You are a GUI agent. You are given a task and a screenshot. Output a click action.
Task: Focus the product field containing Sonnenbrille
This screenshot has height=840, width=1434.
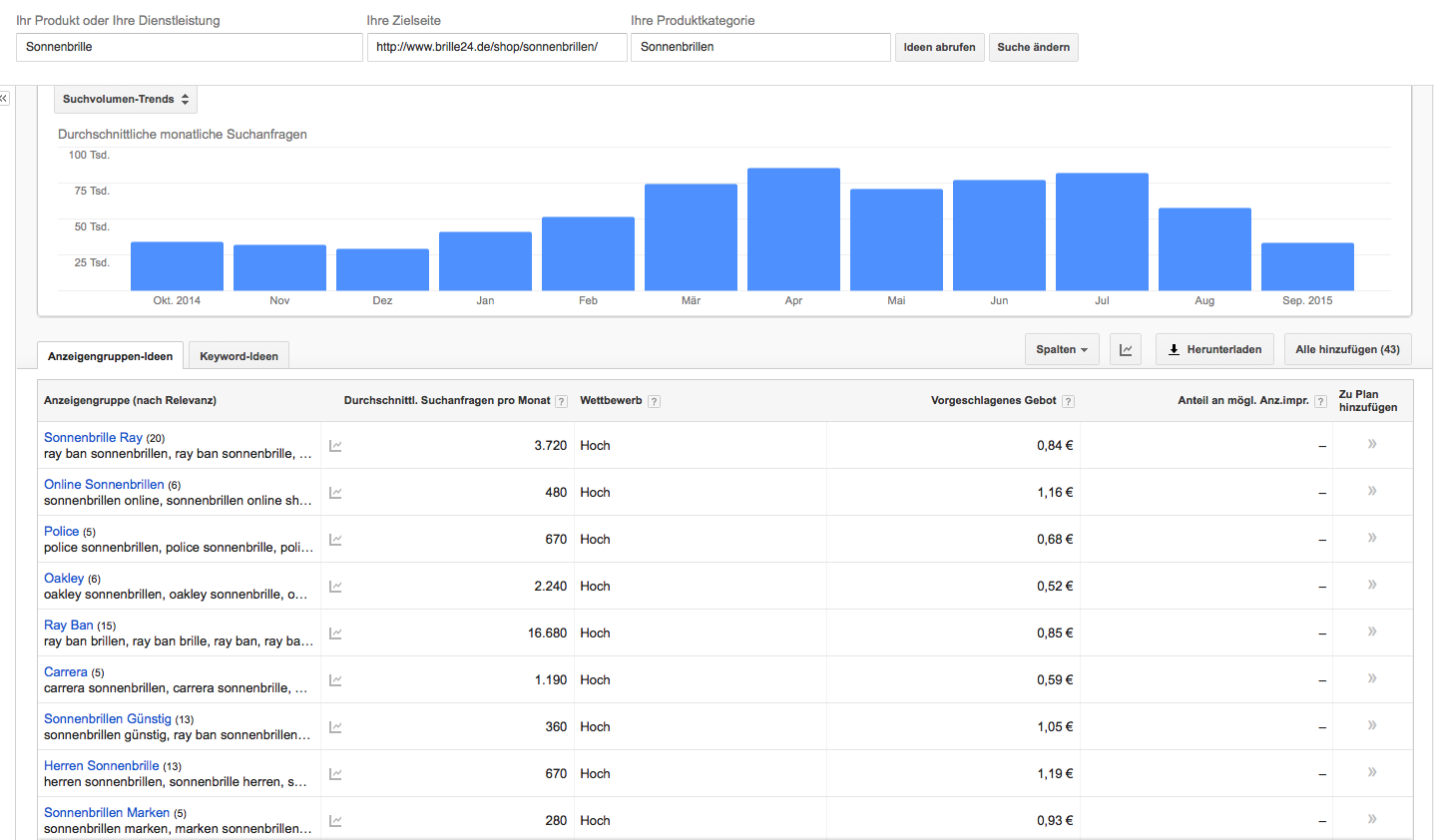click(x=190, y=47)
